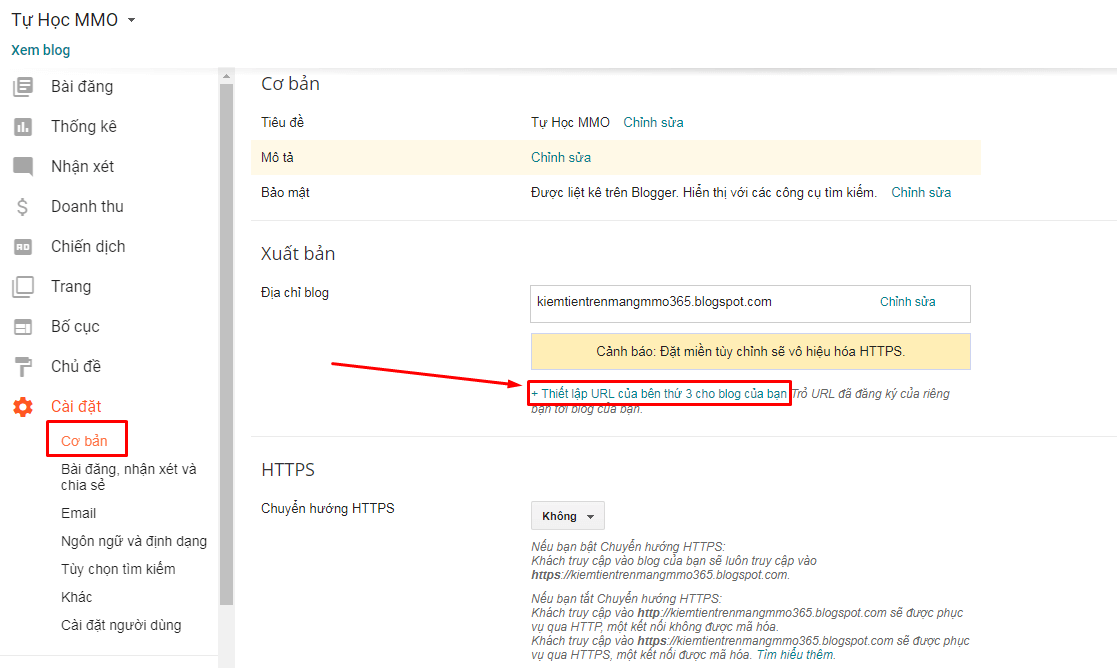Screen dimensions: 1117x668
Task: Open Bài đăng, nhận xét và chia sẻ
Action: pyautogui.click(x=128, y=477)
